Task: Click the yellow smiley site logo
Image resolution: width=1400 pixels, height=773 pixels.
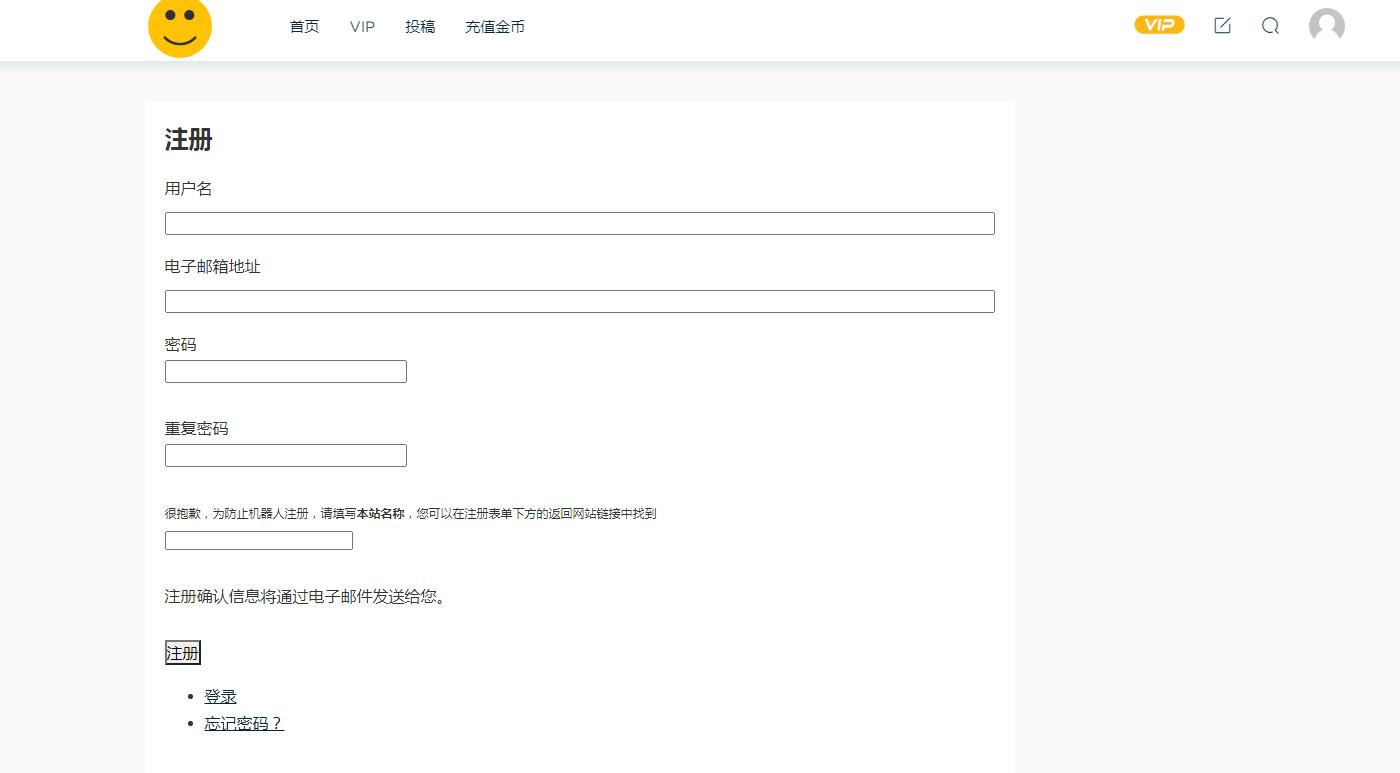Action: click(180, 29)
